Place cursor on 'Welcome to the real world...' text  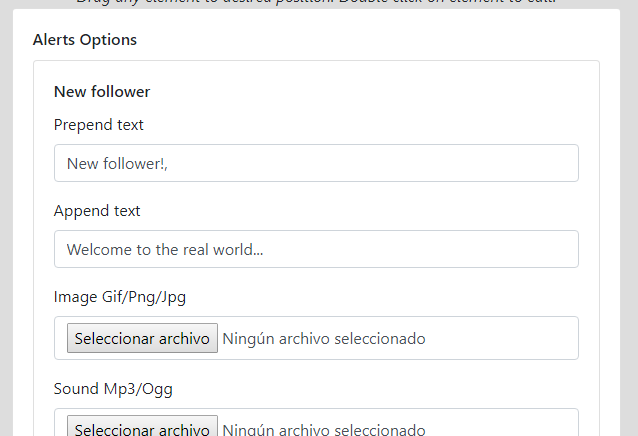tap(165, 249)
